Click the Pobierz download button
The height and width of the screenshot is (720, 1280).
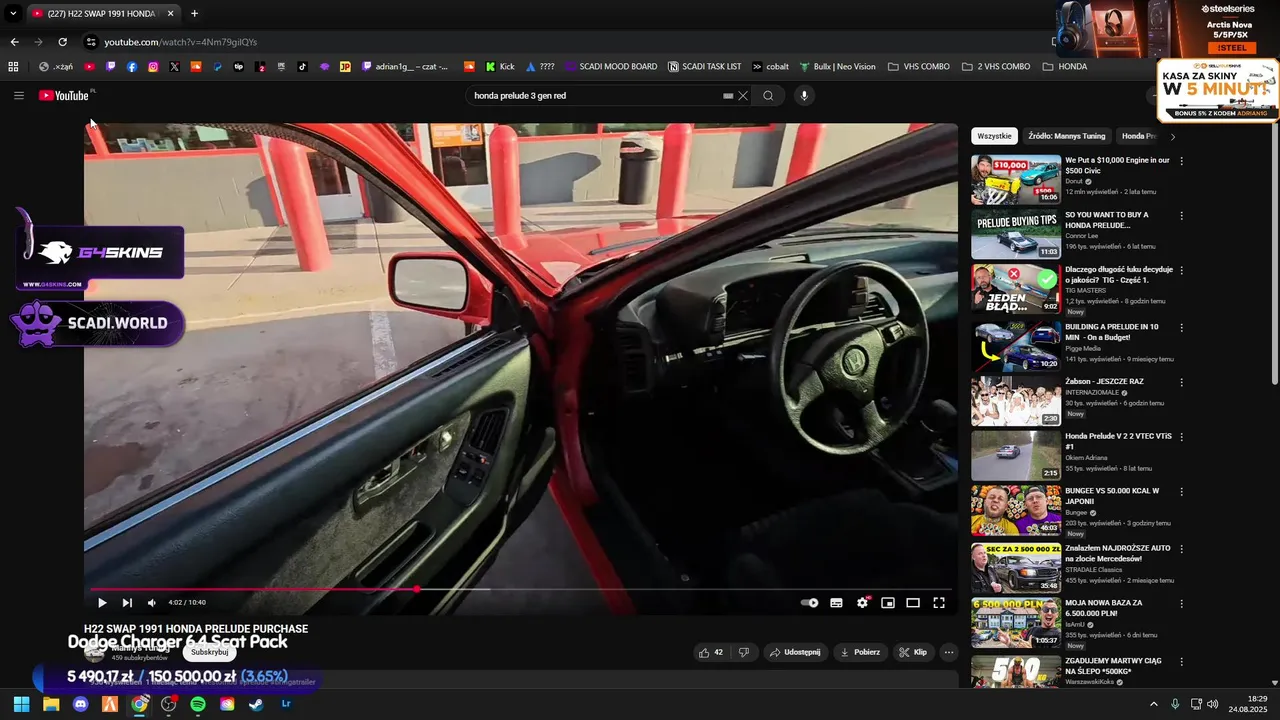click(x=860, y=652)
